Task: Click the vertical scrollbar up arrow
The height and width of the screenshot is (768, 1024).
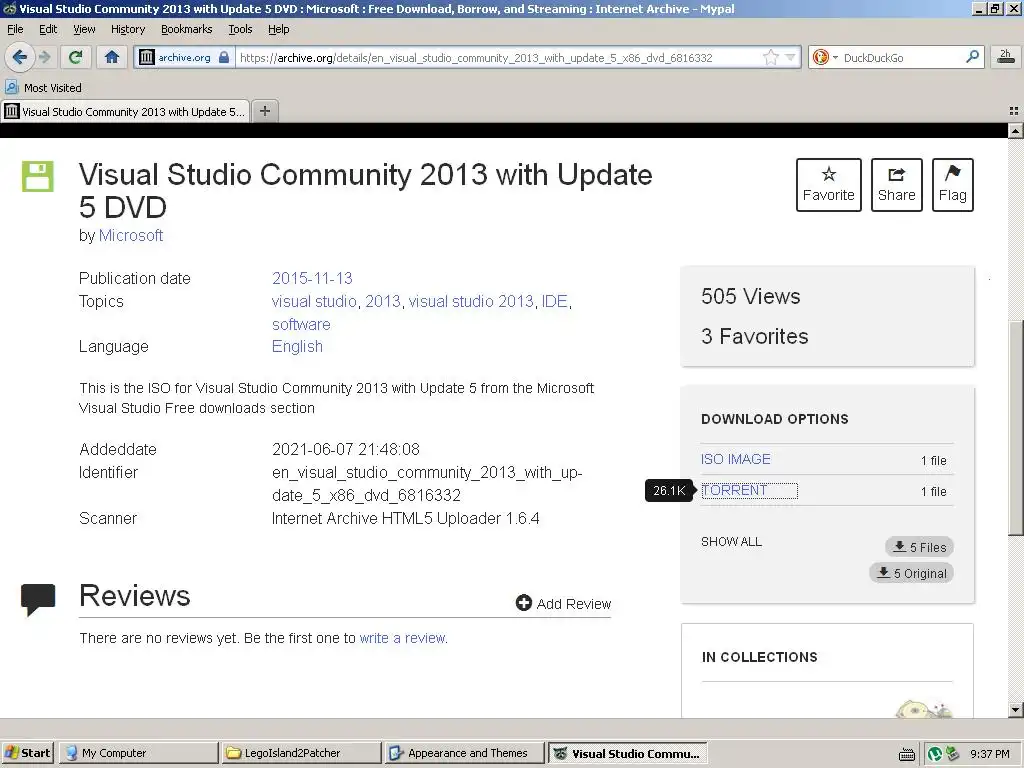Action: pos(1015,131)
